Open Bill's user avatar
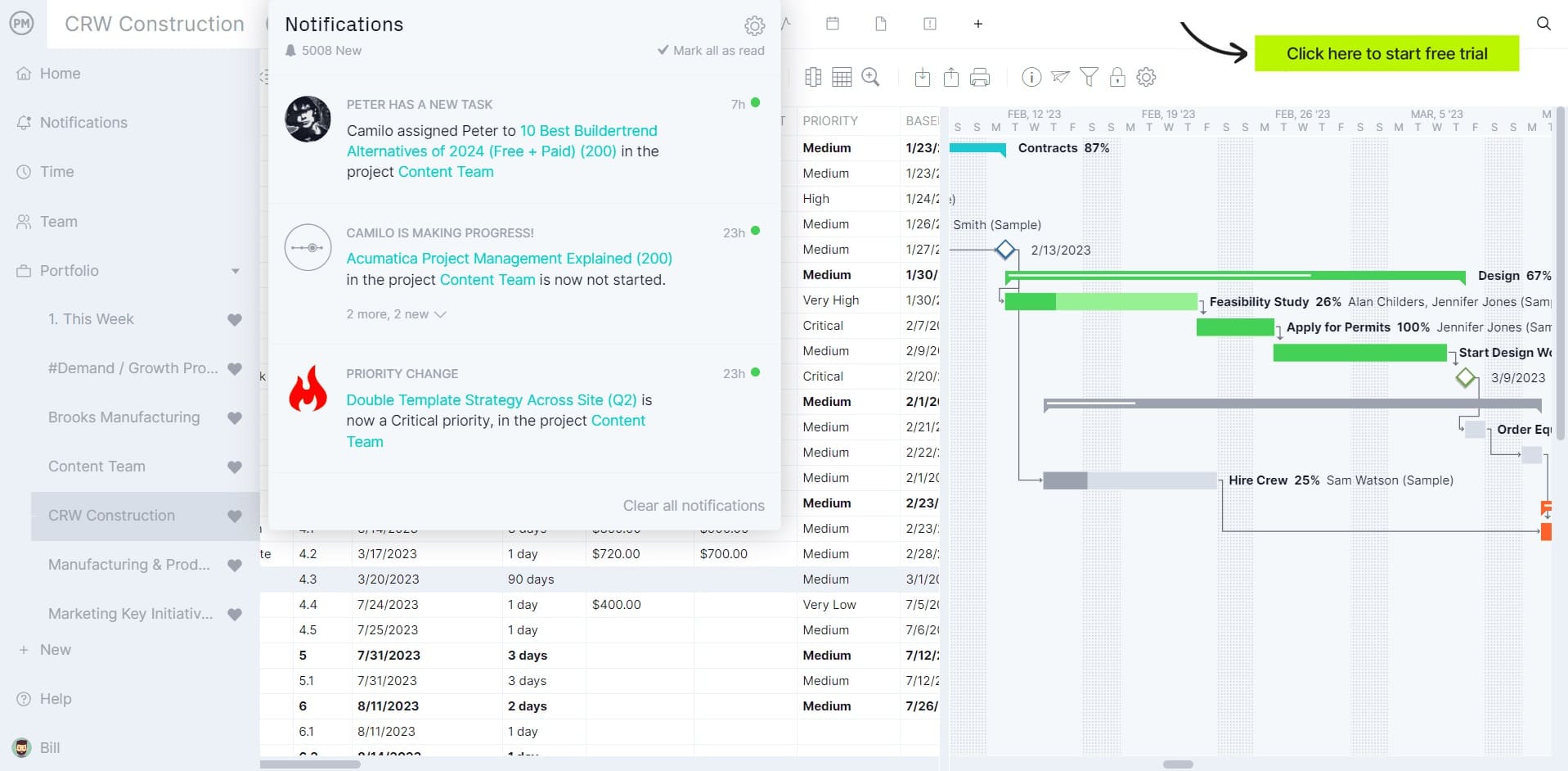The width and height of the screenshot is (1568, 771). pos(22,747)
